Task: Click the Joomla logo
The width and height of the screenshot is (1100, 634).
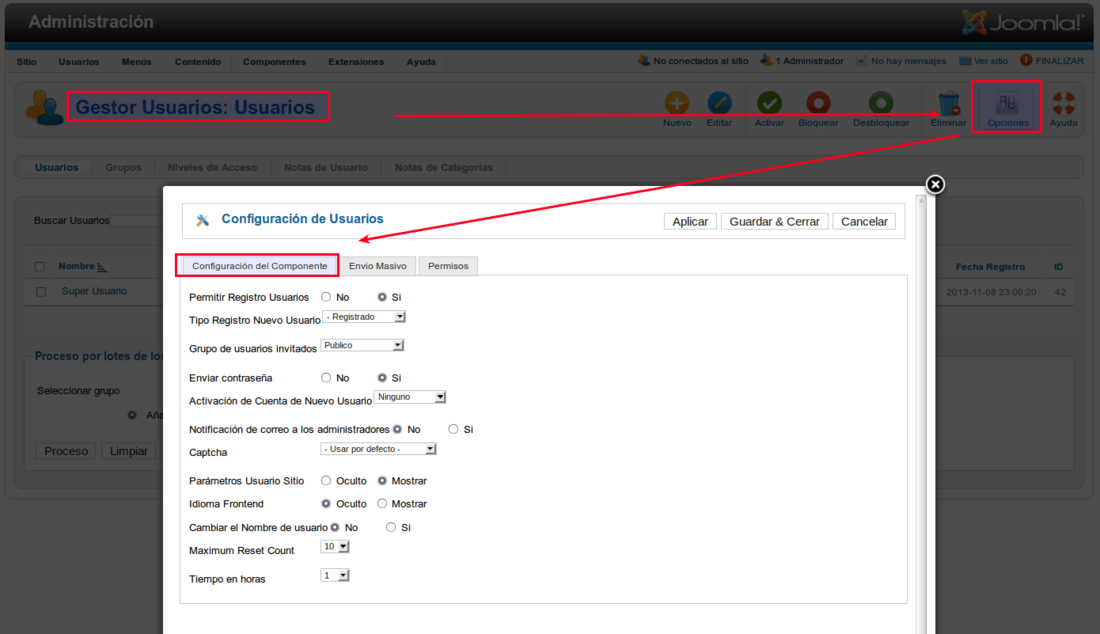Action: pos(1023,22)
